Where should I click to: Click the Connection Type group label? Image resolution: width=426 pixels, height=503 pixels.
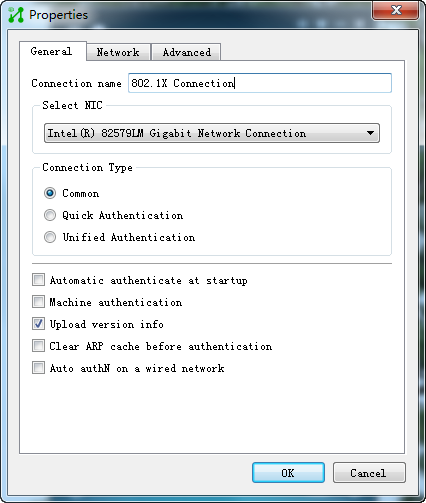tap(87, 167)
